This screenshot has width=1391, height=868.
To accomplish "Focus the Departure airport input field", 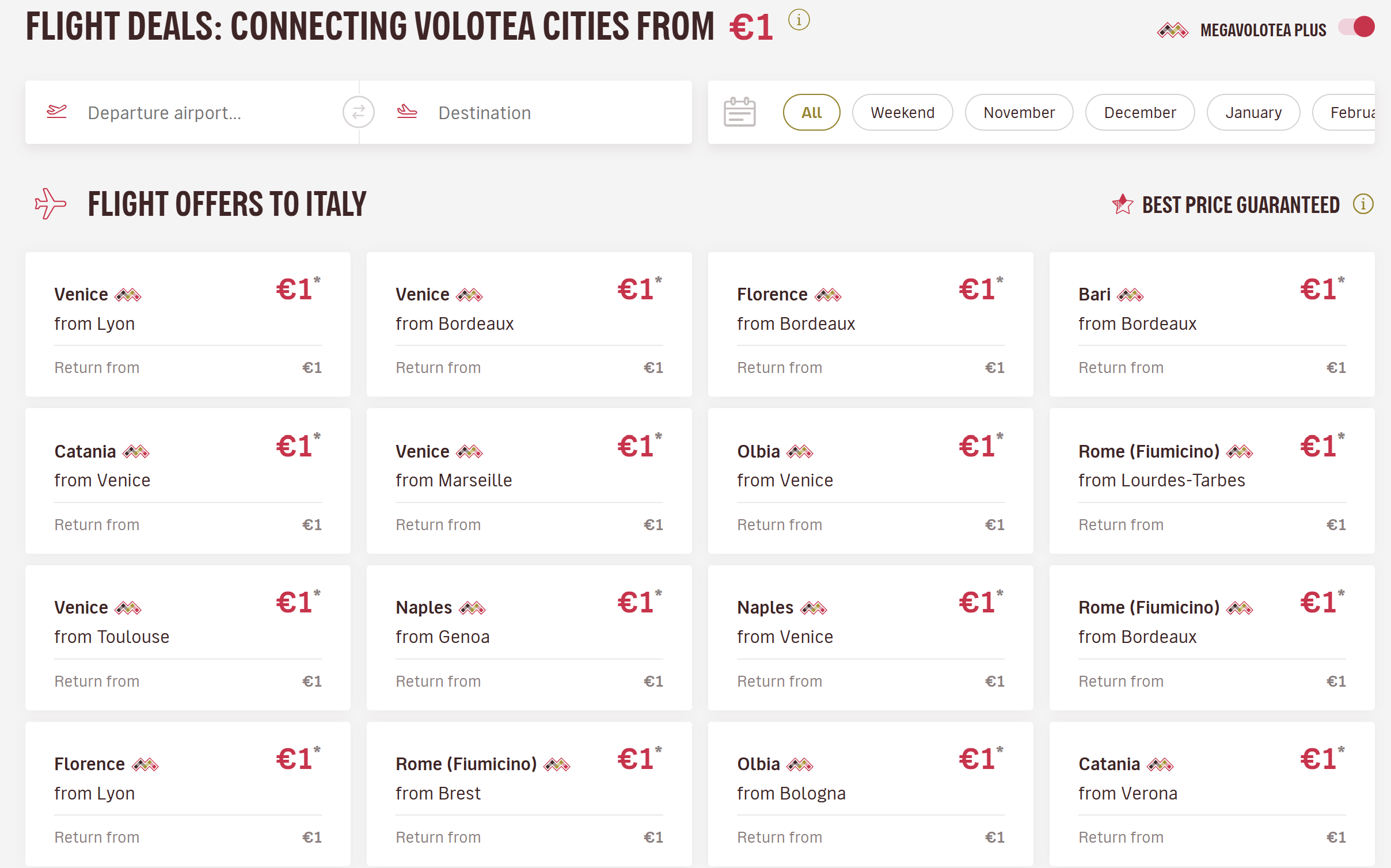I will coord(192,112).
